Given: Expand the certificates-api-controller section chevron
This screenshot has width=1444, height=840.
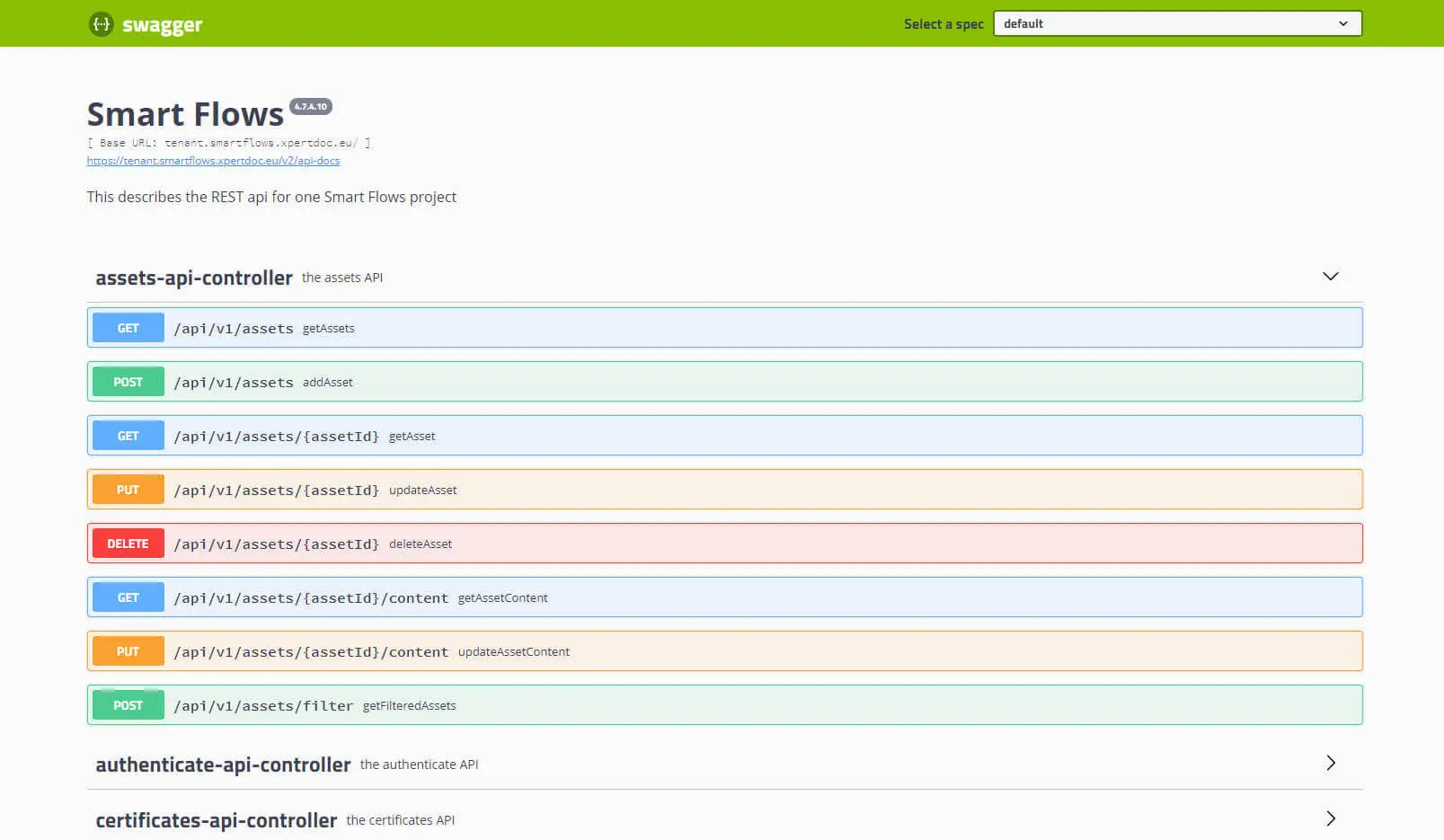Looking at the screenshot, I should [x=1331, y=818].
